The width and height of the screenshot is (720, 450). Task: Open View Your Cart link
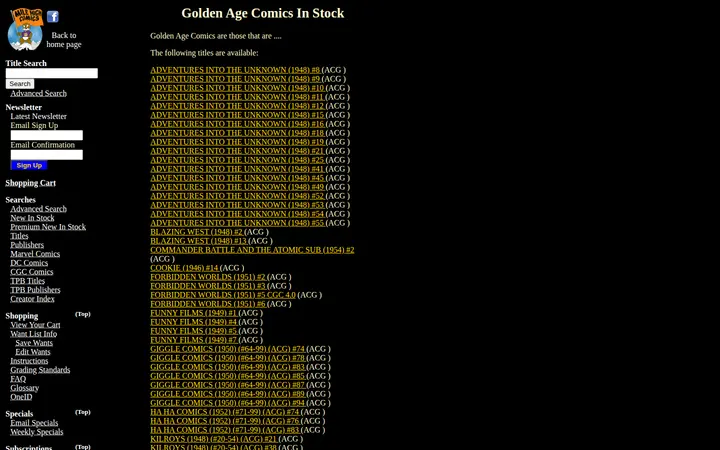(x=35, y=325)
